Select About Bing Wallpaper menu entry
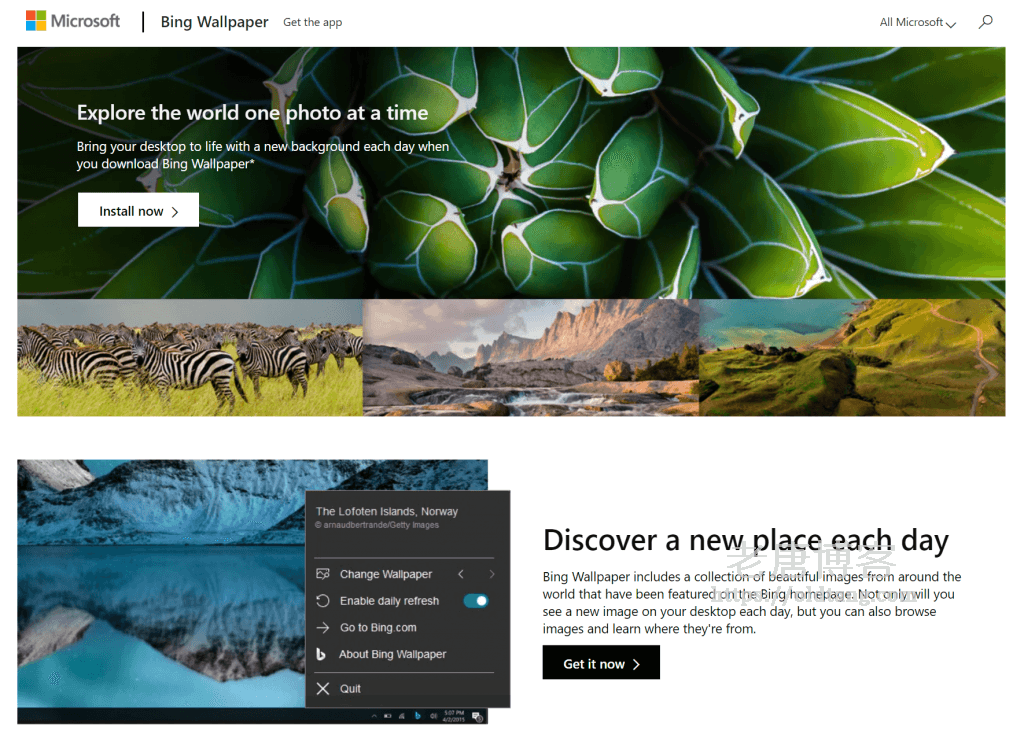The height and width of the screenshot is (738, 1024). (392, 654)
